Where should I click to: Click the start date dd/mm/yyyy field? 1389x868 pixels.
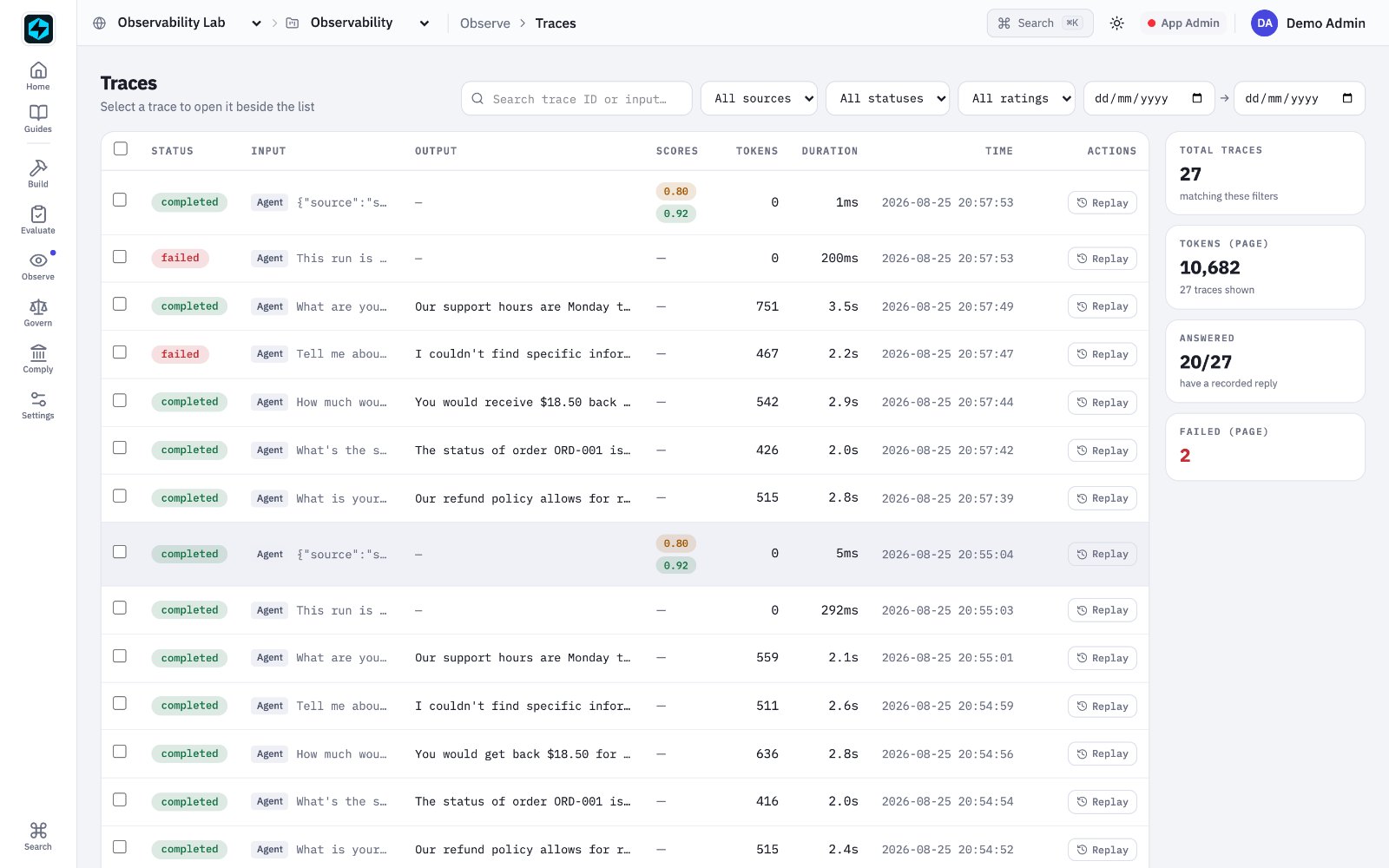1149,98
